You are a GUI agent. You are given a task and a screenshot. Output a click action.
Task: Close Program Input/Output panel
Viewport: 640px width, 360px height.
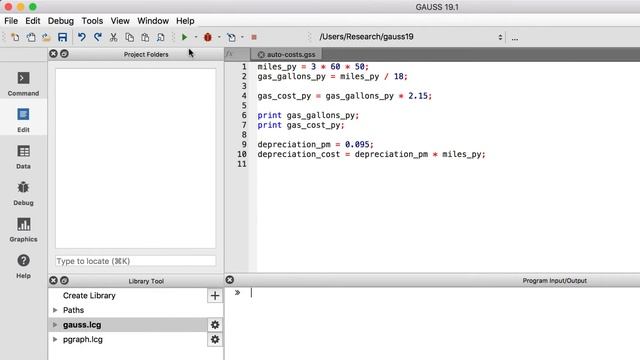pyautogui.click(x=230, y=280)
